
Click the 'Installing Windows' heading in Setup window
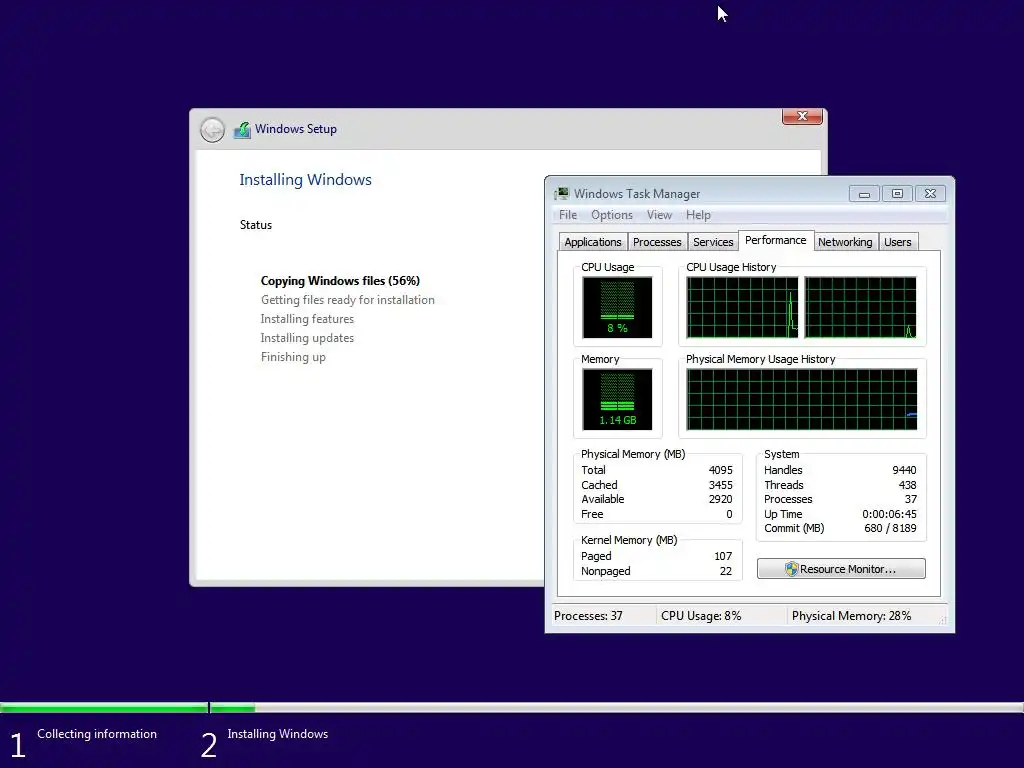(x=305, y=180)
